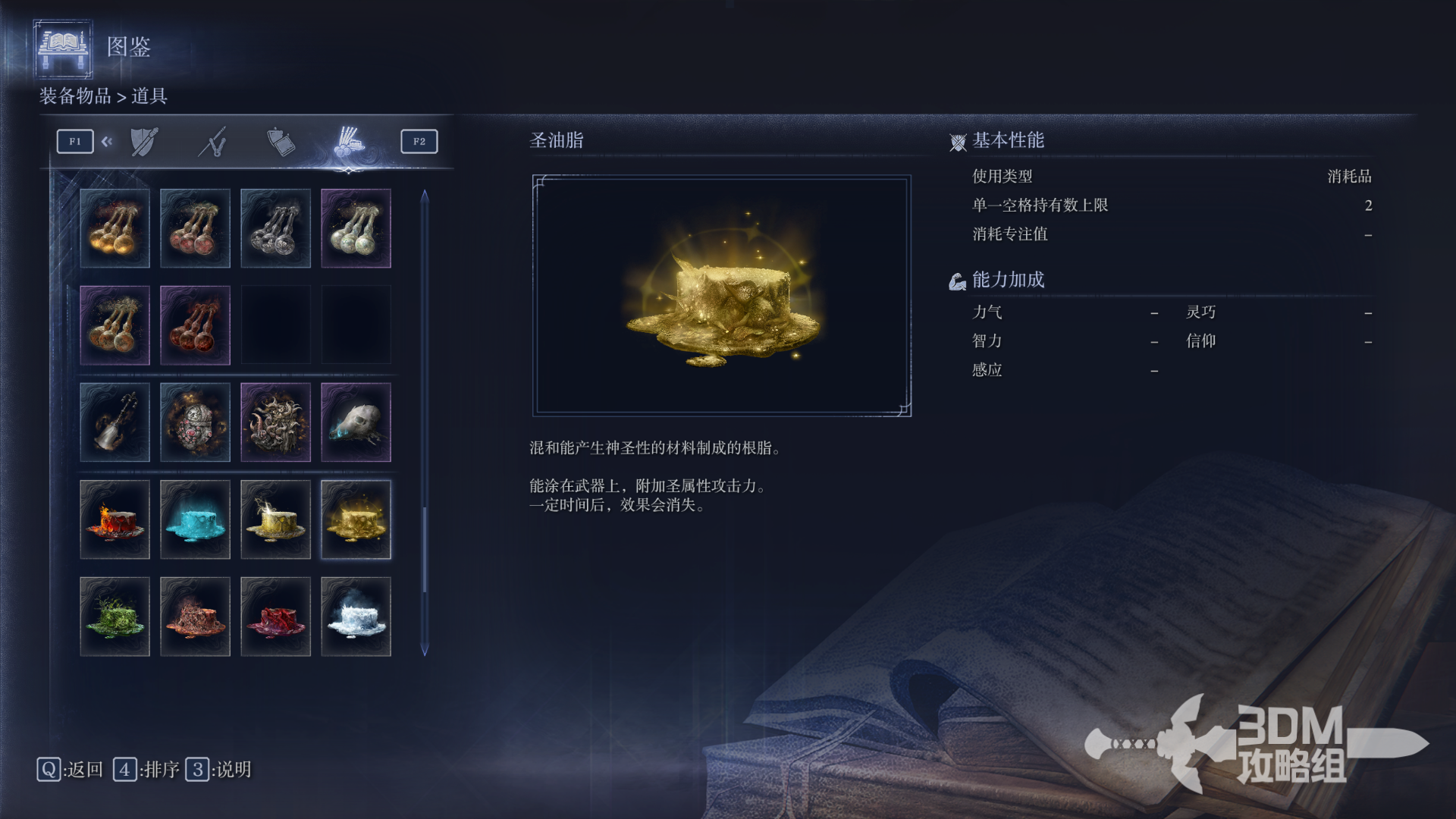Choose the tentacled creature item icon
Viewport: 1456px width, 819px height.
click(275, 422)
